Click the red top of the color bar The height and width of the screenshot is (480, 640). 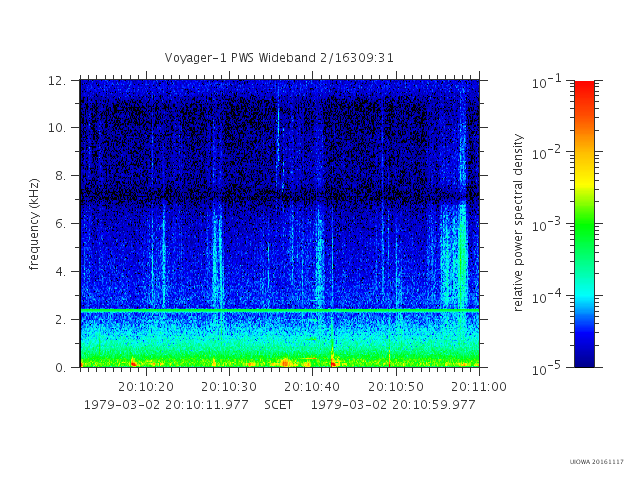click(584, 87)
